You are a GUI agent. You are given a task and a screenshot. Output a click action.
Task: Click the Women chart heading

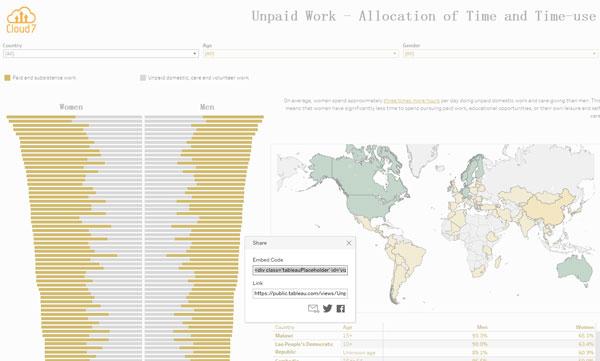point(71,107)
